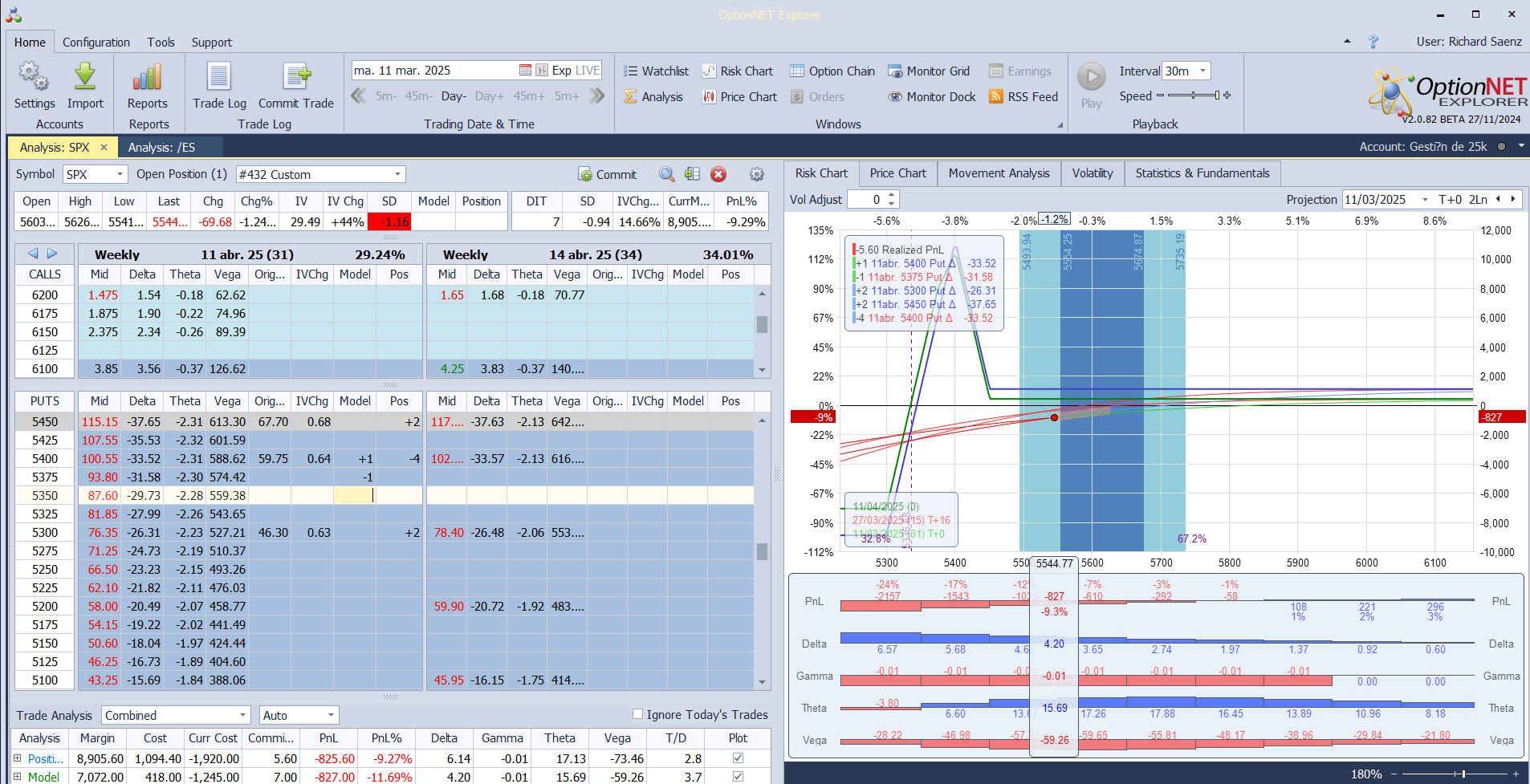Jump back with the double left arrow

pyautogui.click(x=359, y=96)
